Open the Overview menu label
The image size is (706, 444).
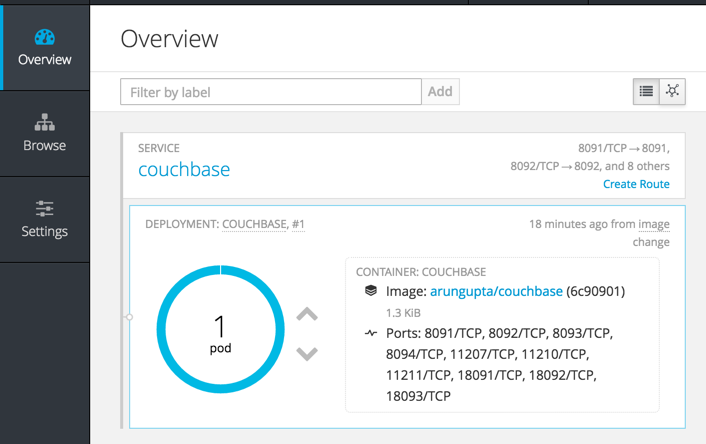click(44, 59)
